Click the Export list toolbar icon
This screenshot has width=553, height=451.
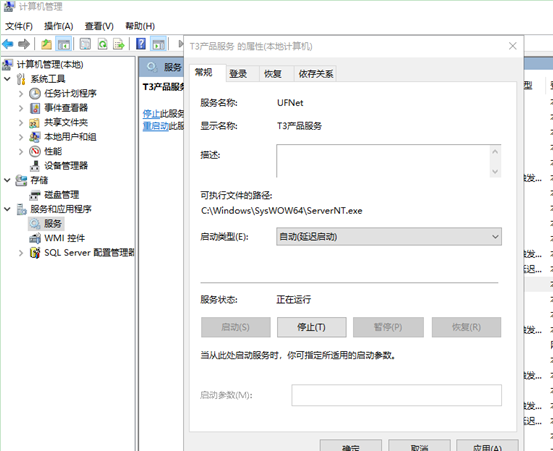point(119,44)
